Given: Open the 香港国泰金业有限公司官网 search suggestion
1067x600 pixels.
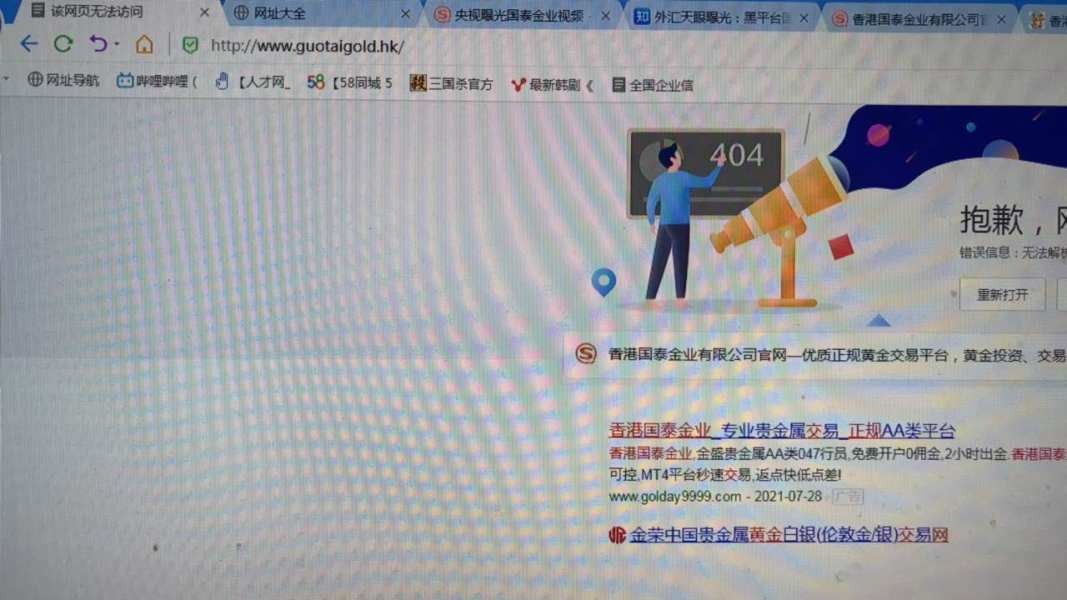Looking at the screenshot, I should pyautogui.click(x=815, y=354).
